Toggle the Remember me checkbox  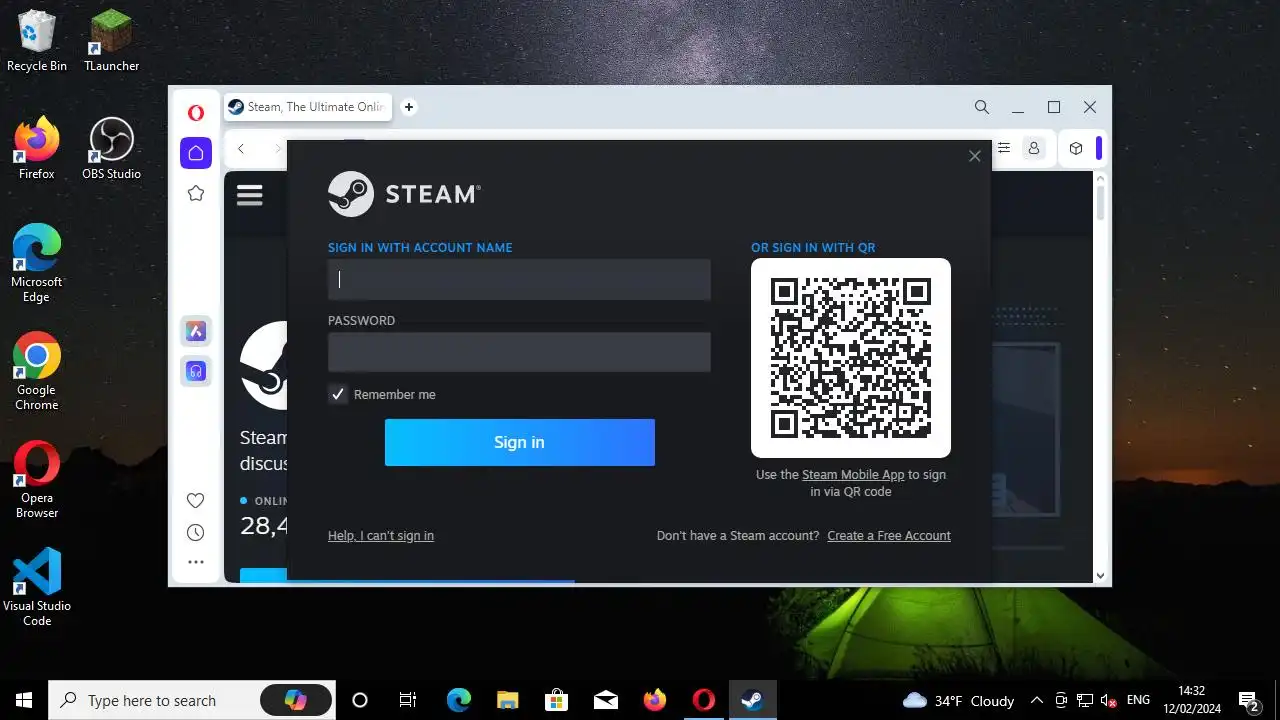pyautogui.click(x=338, y=394)
